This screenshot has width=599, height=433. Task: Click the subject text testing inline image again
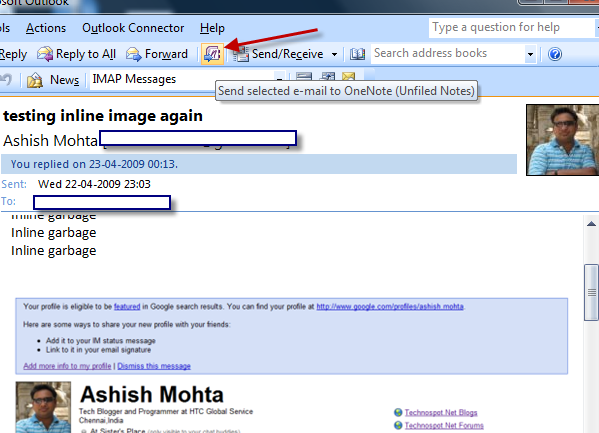[103, 116]
